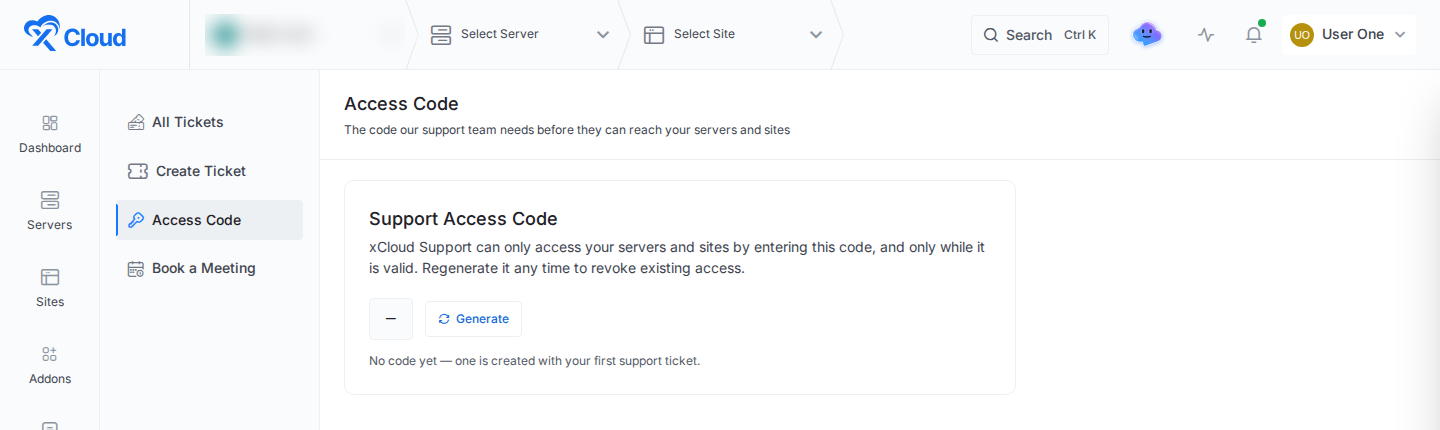Click the server icon beside Select Server
The width and height of the screenshot is (1440, 430).
441,35
